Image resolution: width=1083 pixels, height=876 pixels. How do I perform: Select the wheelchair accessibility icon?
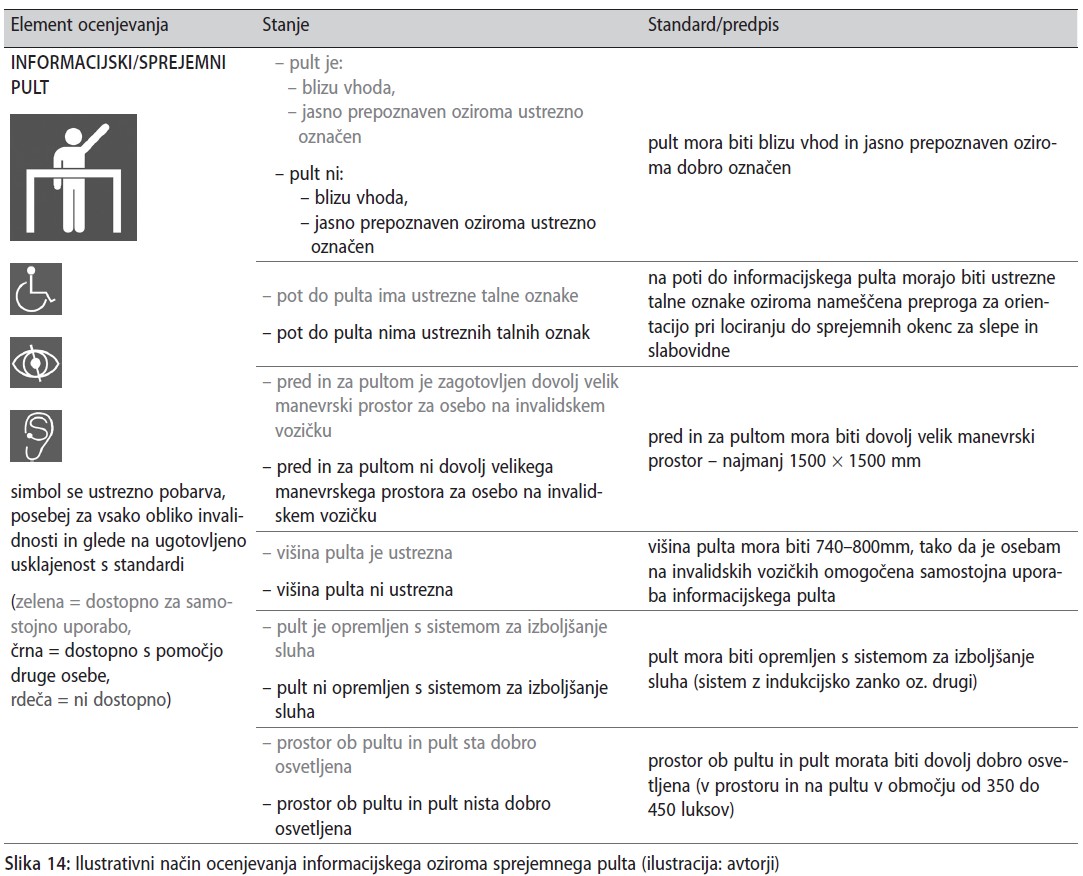(x=36, y=289)
